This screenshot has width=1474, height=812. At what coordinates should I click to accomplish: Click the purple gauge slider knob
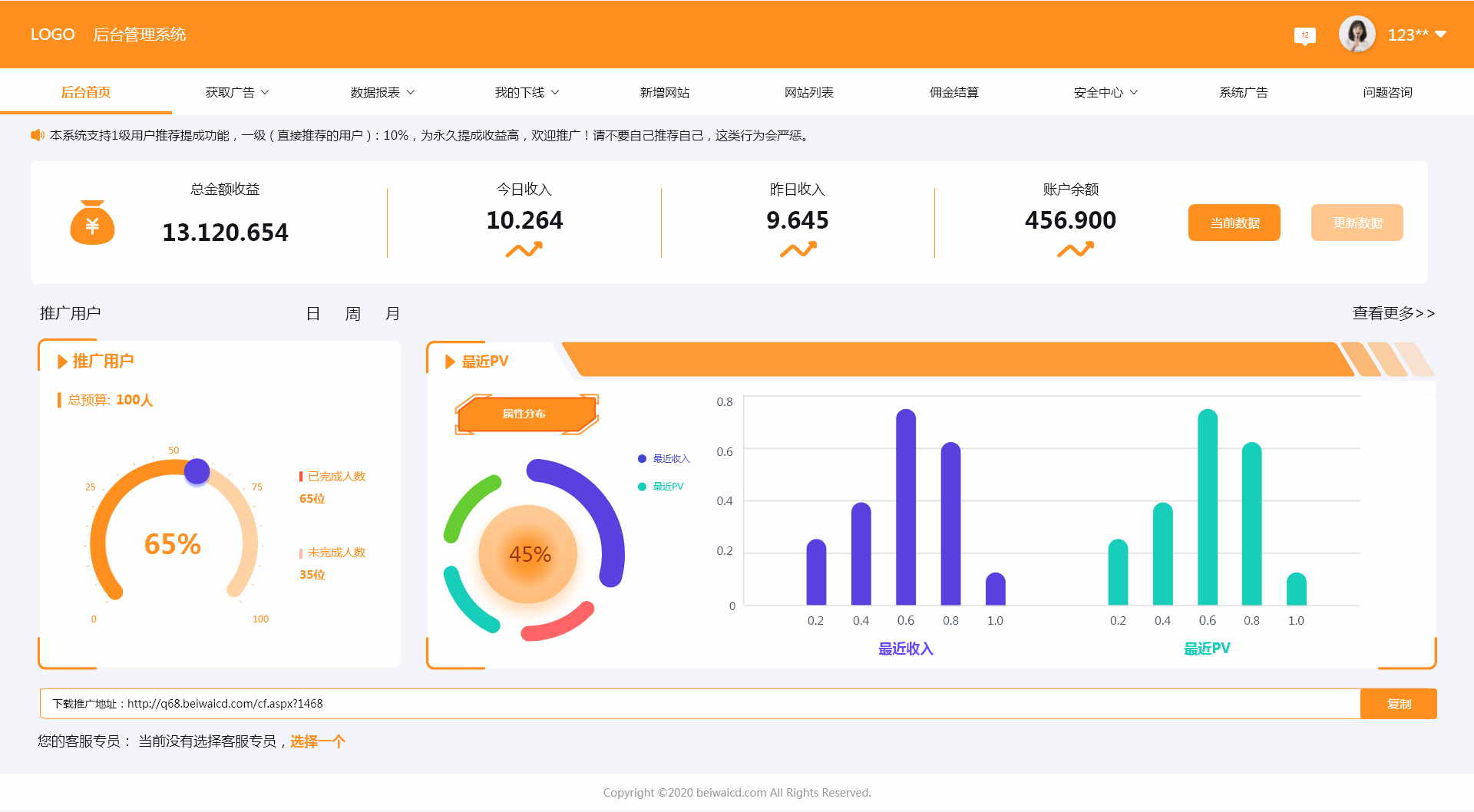point(197,471)
